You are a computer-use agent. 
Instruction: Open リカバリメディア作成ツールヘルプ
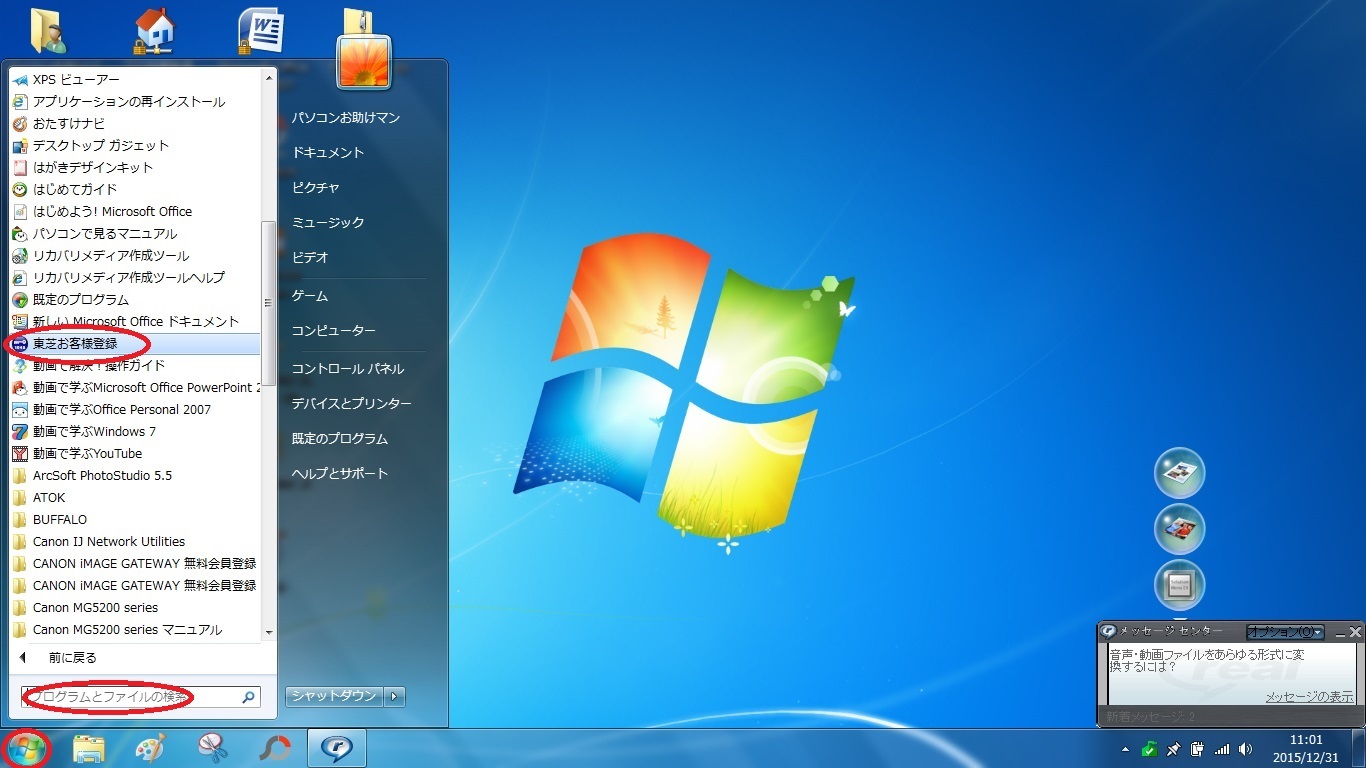click(135, 277)
